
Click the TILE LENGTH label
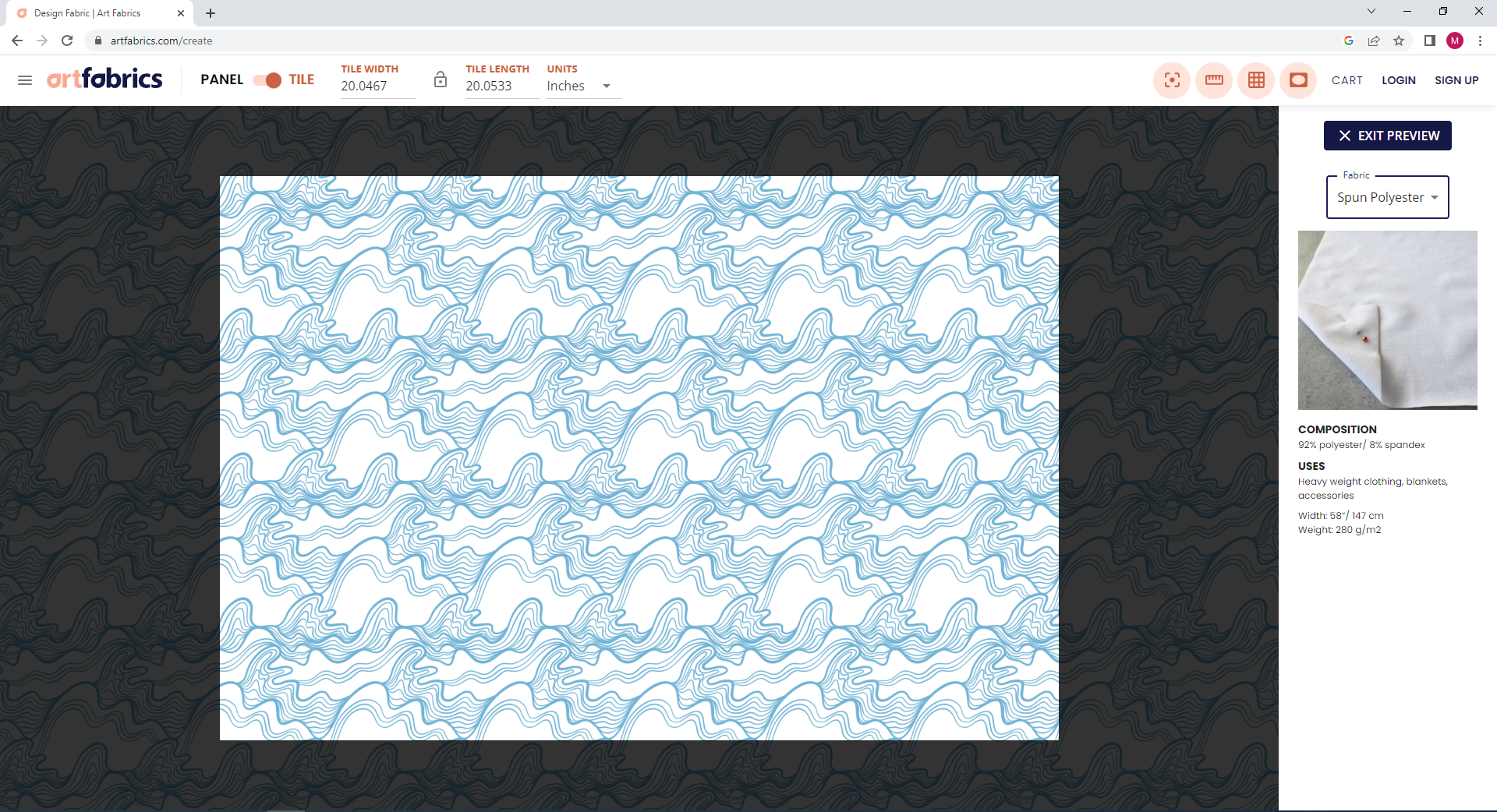point(497,69)
